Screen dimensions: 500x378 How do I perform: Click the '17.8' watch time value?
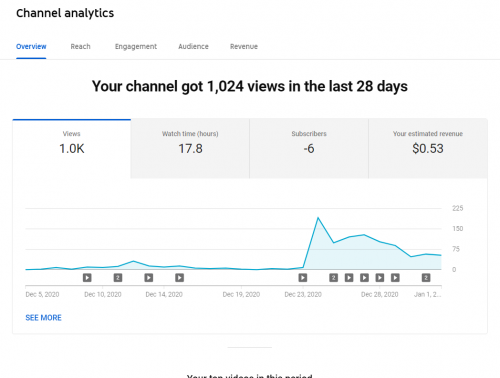point(190,149)
